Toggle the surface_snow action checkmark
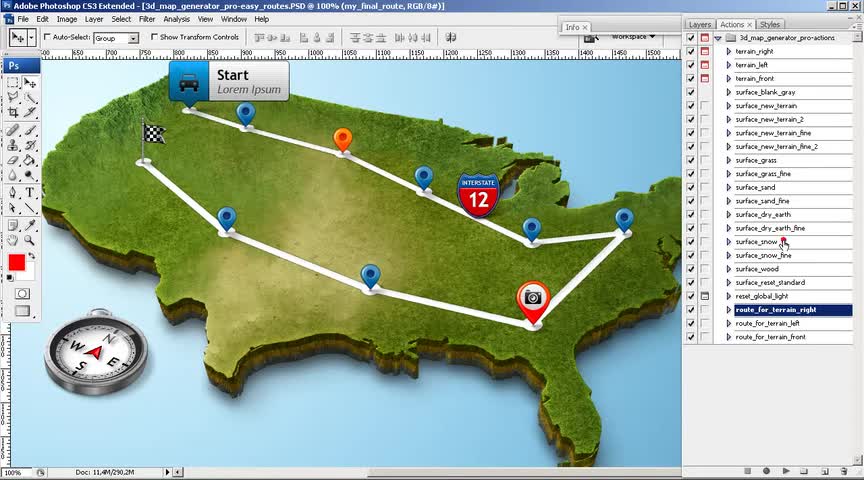Viewport: 864px width, 480px height. [x=690, y=241]
